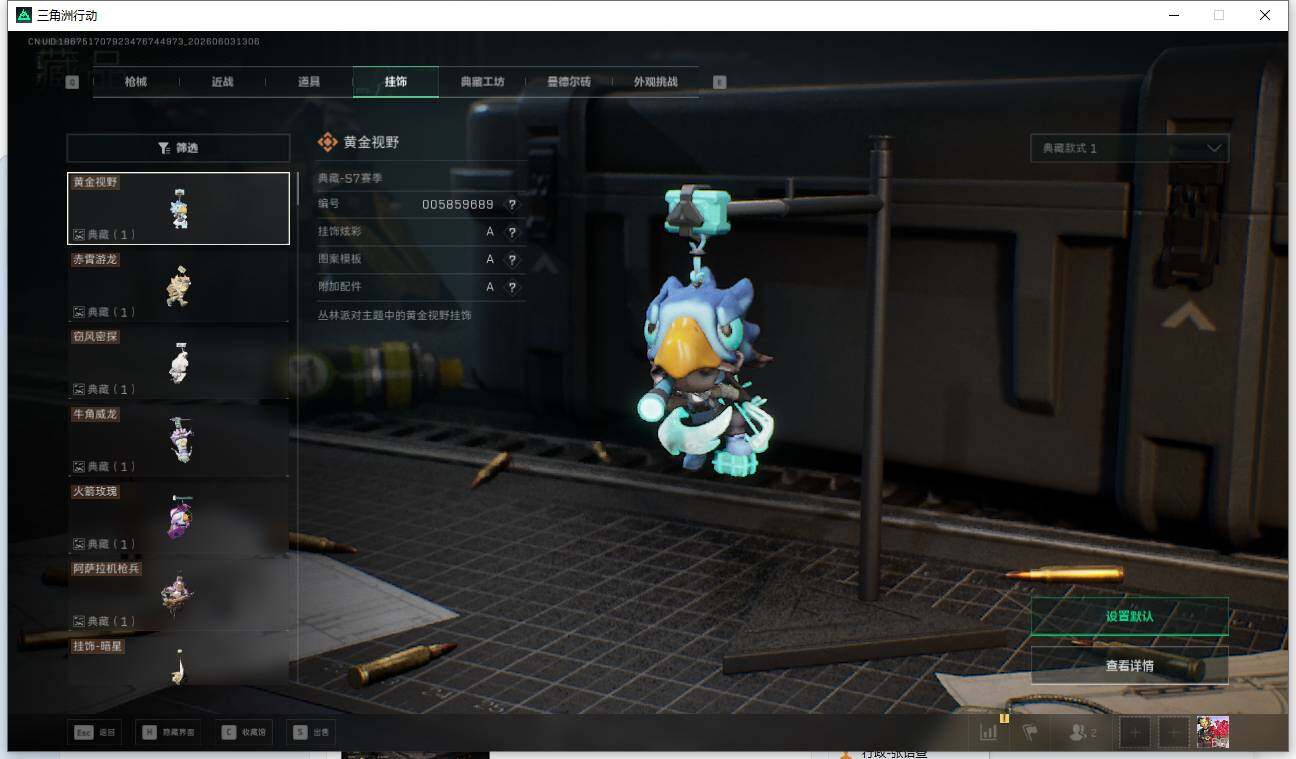Image resolution: width=1296 pixels, height=759 pixels.
Task: Click the 典藏 icon on the 窃风密探 card
Action: (79, 389)
